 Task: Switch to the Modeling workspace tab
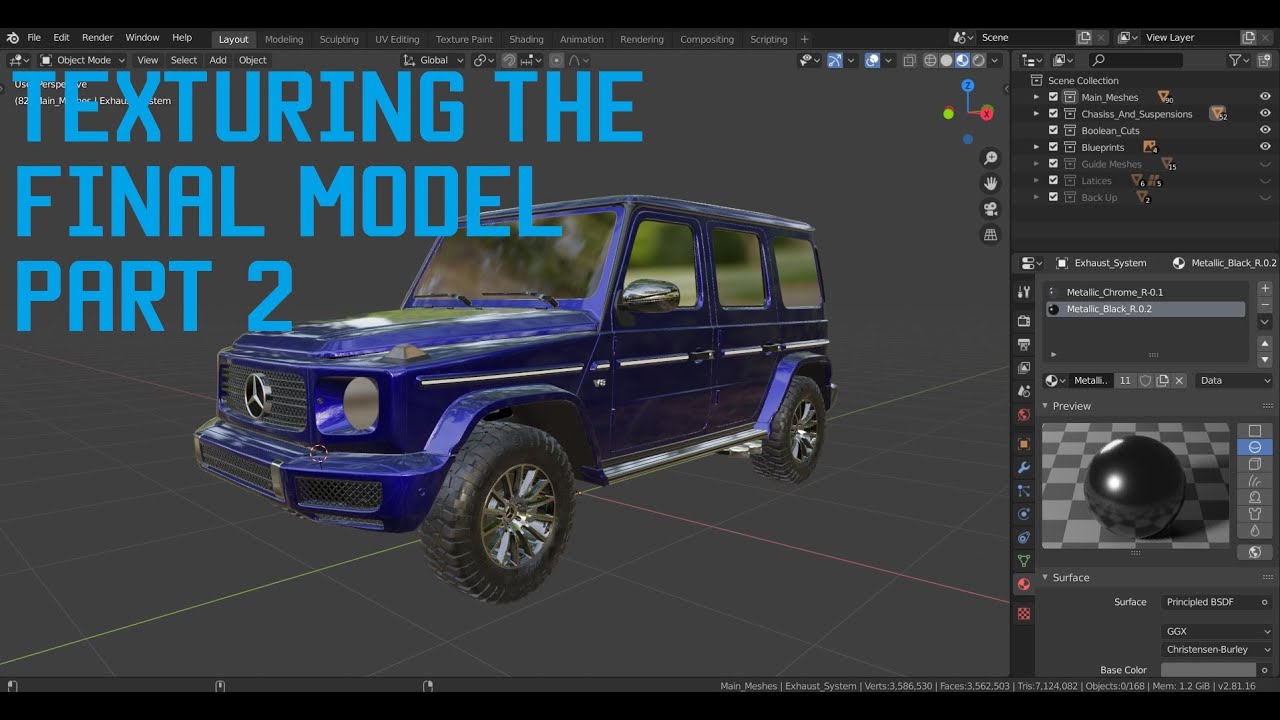pyautogui.click(x=284, y=39)
